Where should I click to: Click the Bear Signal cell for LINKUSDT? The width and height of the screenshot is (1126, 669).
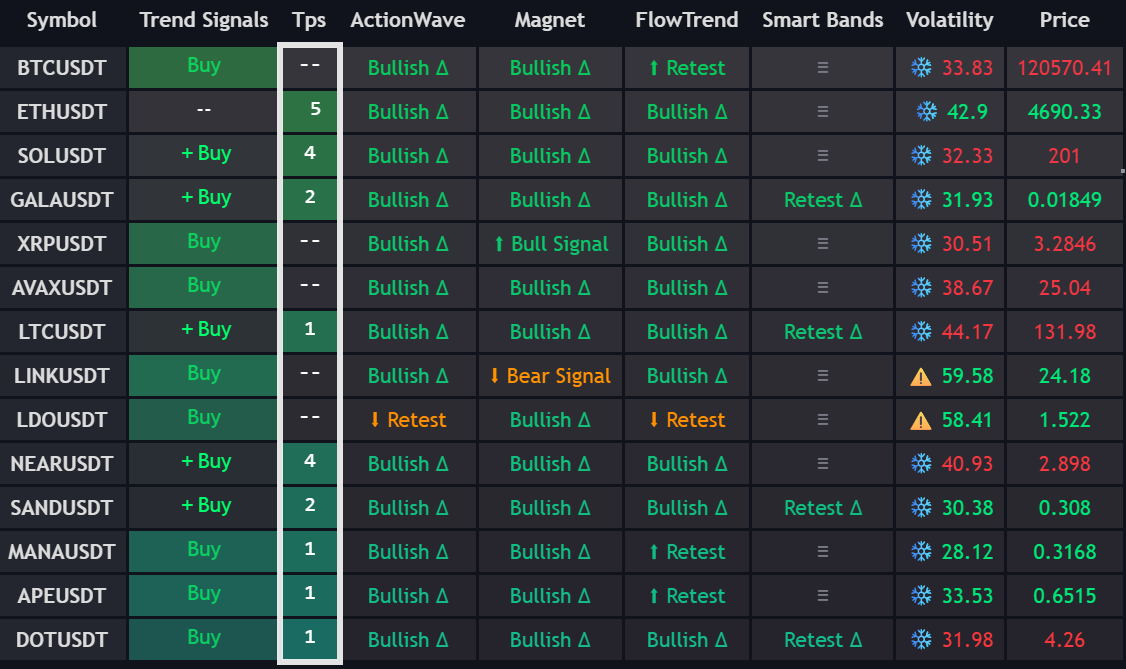(549, 376)
